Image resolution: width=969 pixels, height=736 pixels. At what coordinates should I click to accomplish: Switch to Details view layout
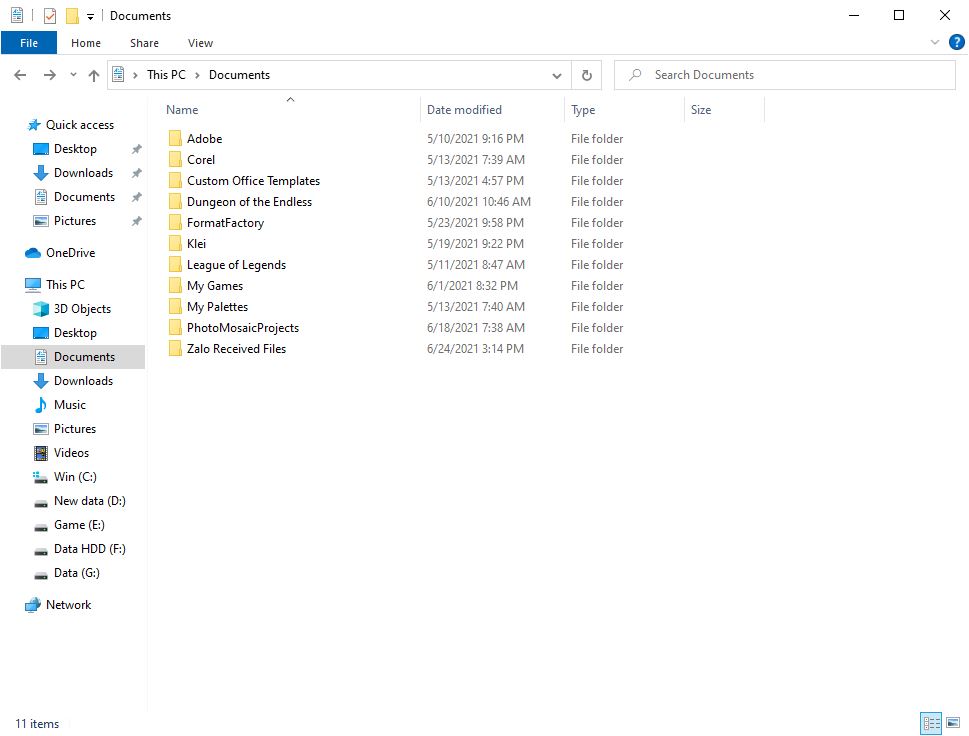931,723
